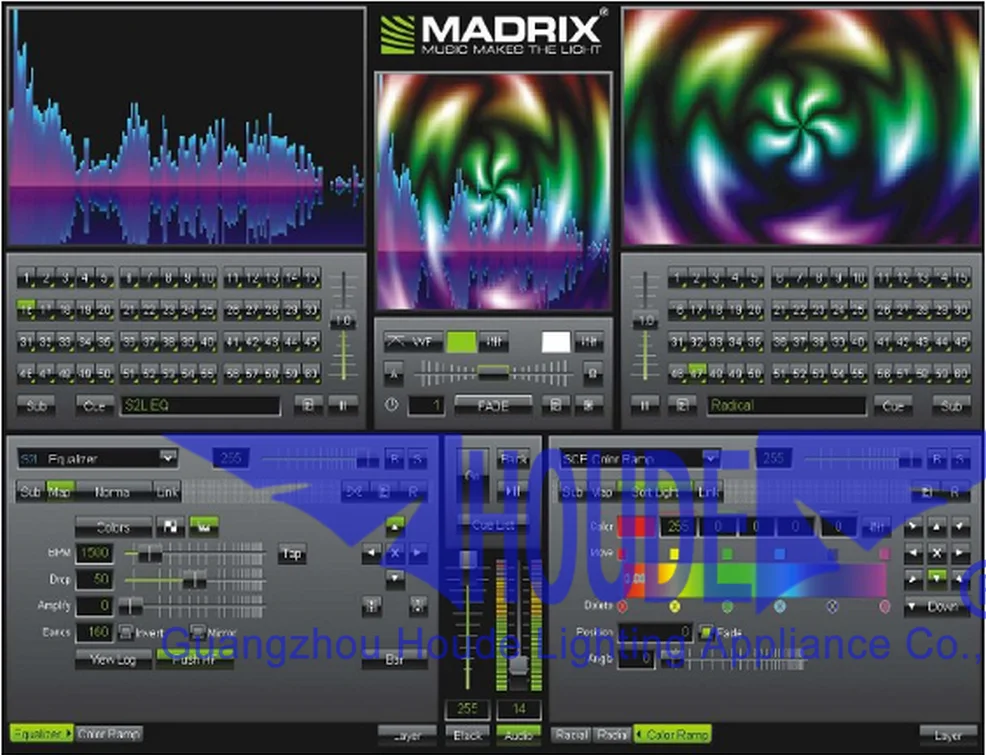986x755 pixels.
Task: Toggle the Invert checkbox
Action: coord(126,632)
